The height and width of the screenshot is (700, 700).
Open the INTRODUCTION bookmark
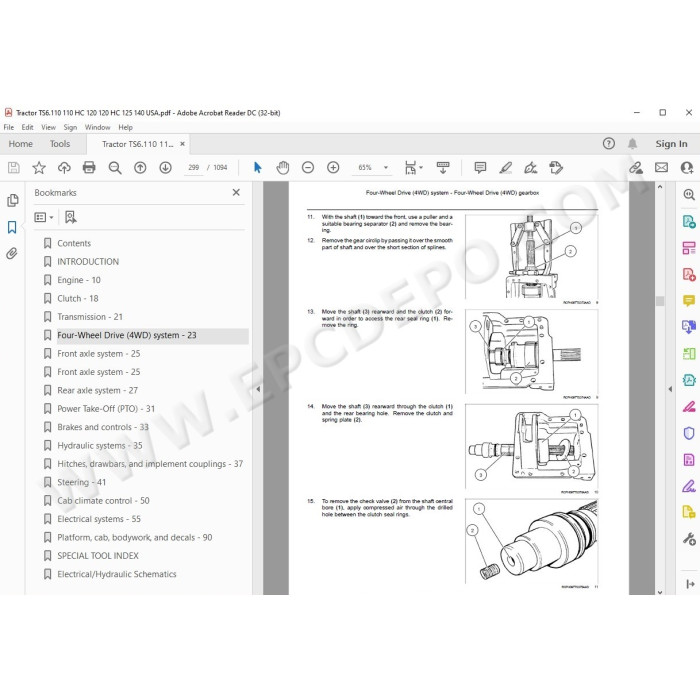coord(88,262)
